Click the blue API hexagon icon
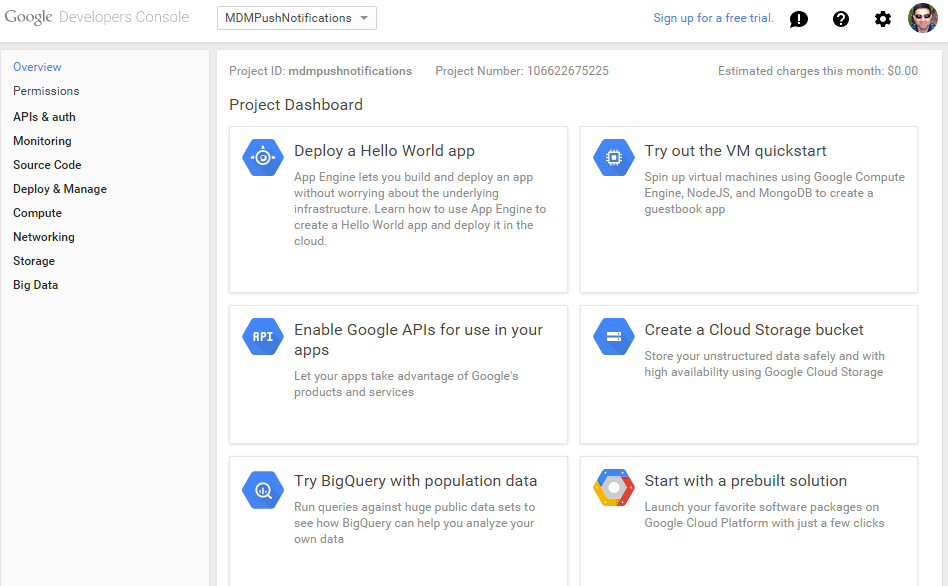Screen dimensions: 948x586 point(263,336)
